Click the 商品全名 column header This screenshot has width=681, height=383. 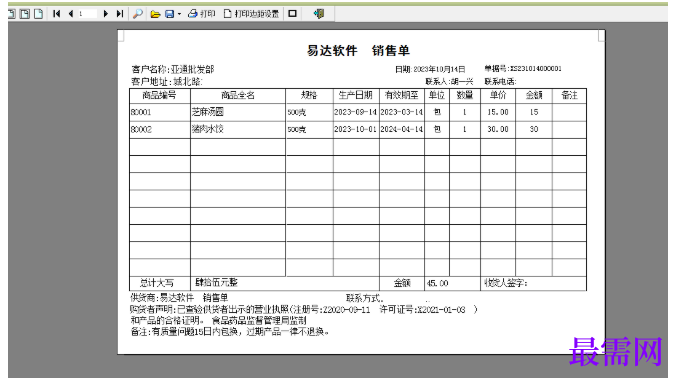pyautogui.click(x=238, y=95)
